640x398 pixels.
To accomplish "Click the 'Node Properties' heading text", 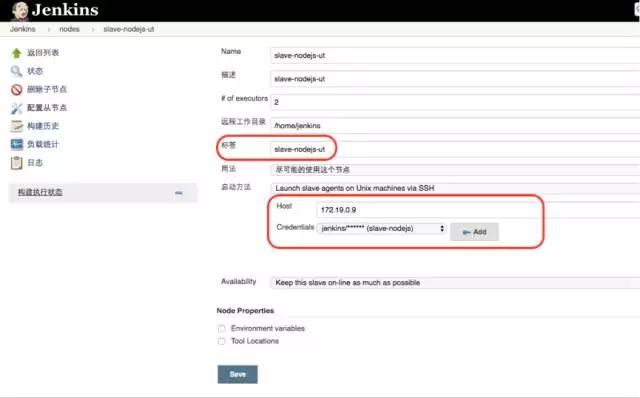I will (x=245, y=311).
